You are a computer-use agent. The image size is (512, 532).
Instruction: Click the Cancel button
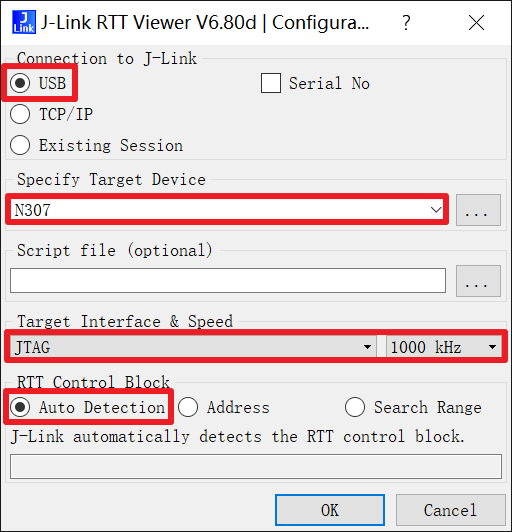450,510
